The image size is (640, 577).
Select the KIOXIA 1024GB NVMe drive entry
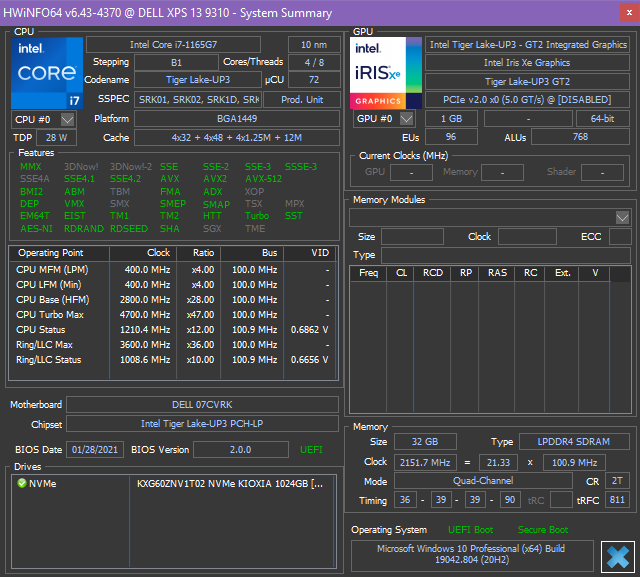229,484
